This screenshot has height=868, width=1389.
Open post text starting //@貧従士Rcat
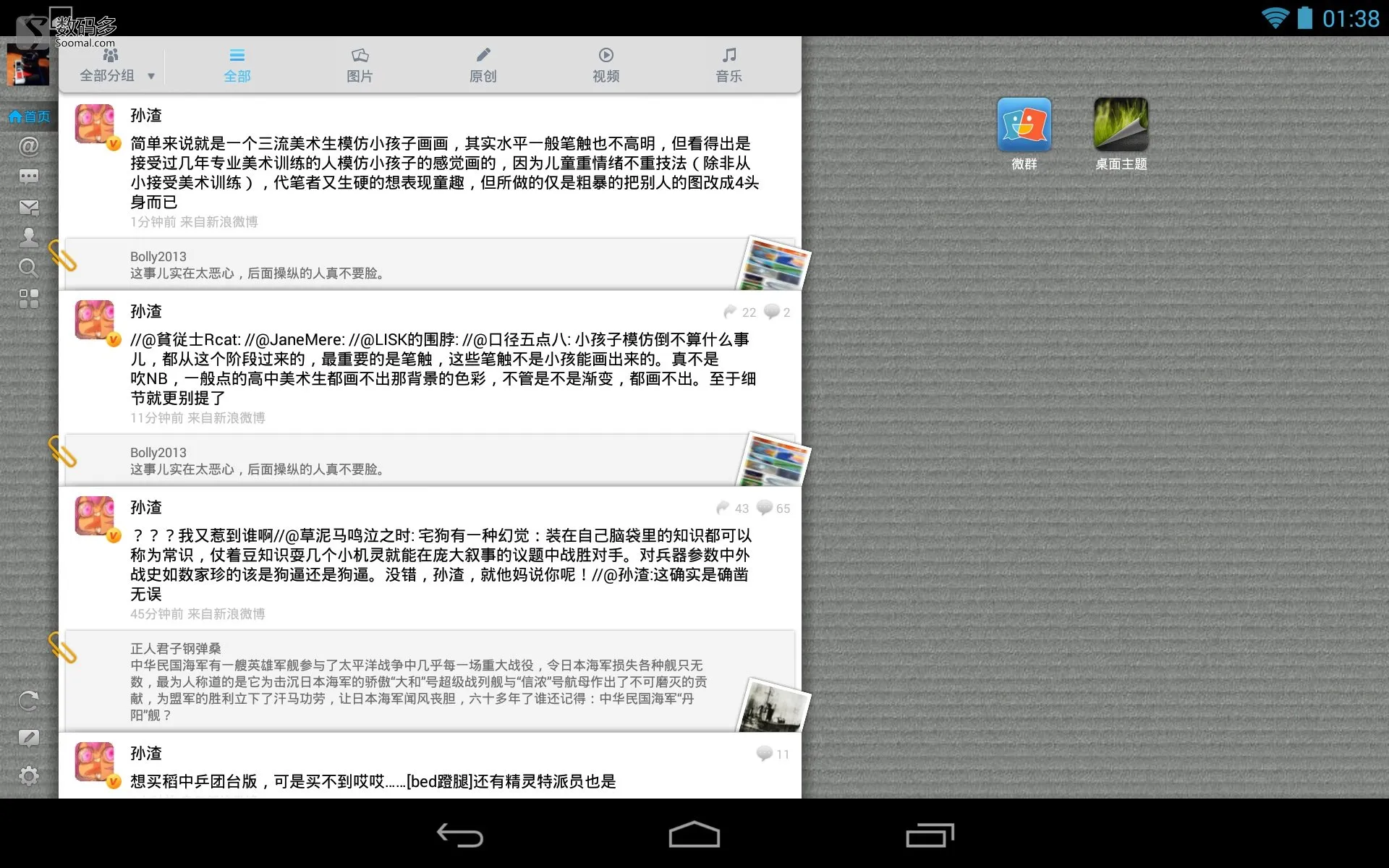443,369
